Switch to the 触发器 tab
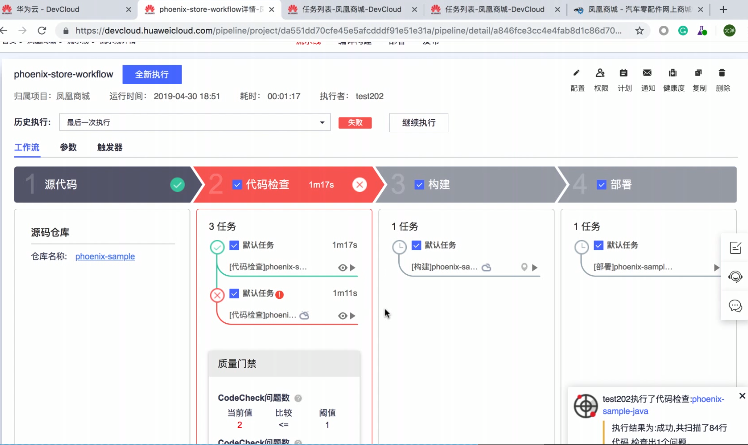748x445 pixels. click(x=110, y=147)
